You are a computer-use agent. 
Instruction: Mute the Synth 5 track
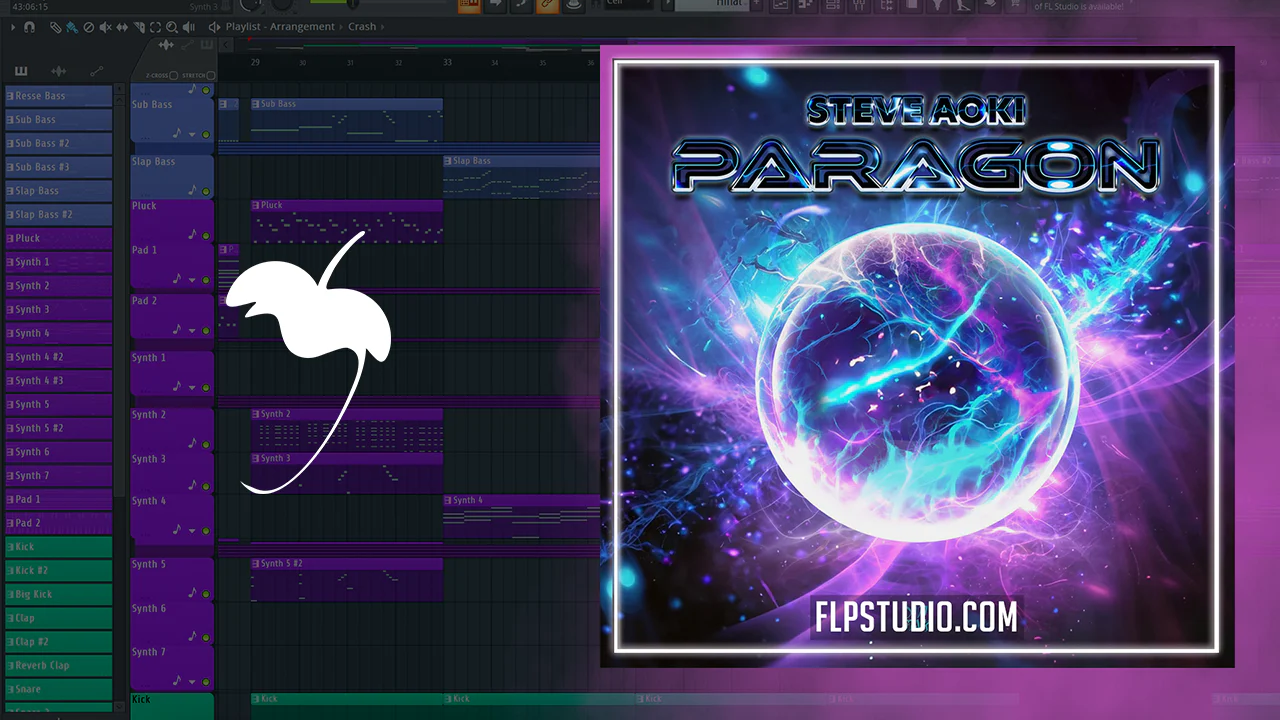coord(206,594)
